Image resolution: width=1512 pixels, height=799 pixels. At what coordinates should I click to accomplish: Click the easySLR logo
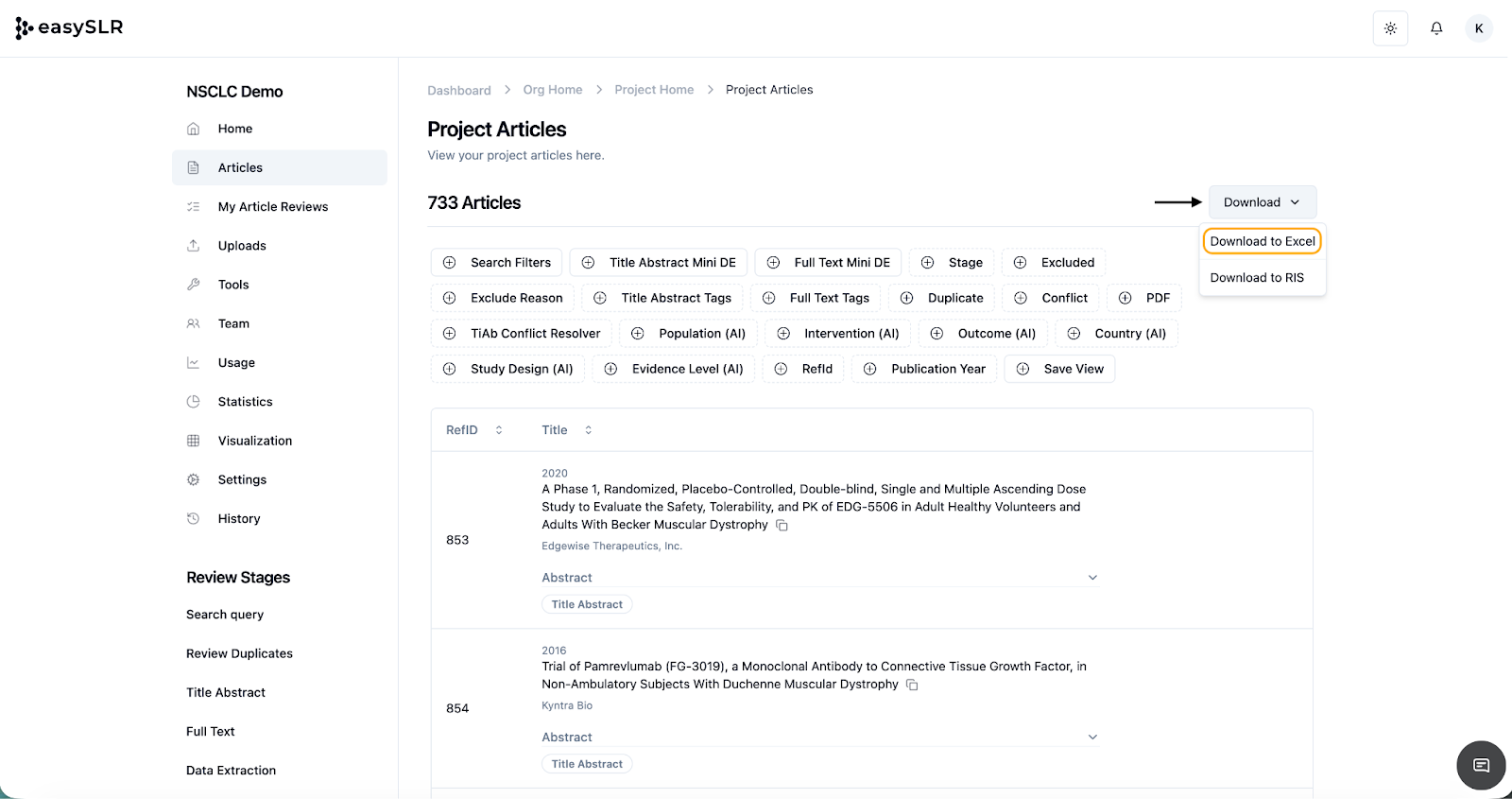[70, 28]
